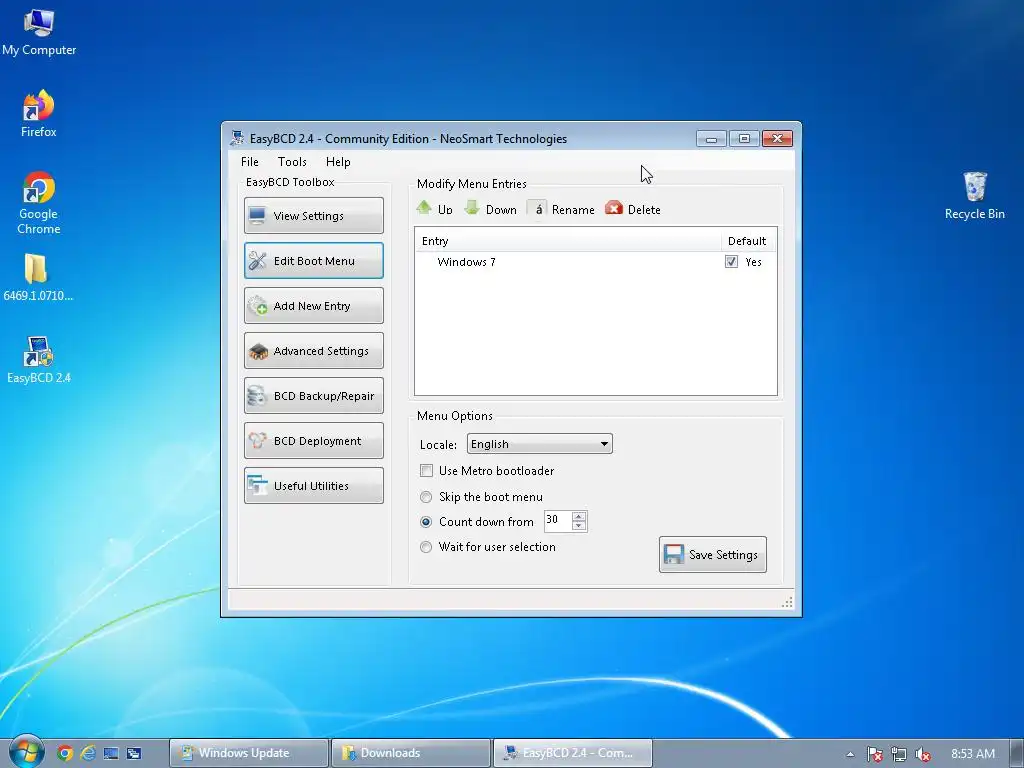Open BCD Deployment section
1024x768 pixels.
(x=313, y=441)
